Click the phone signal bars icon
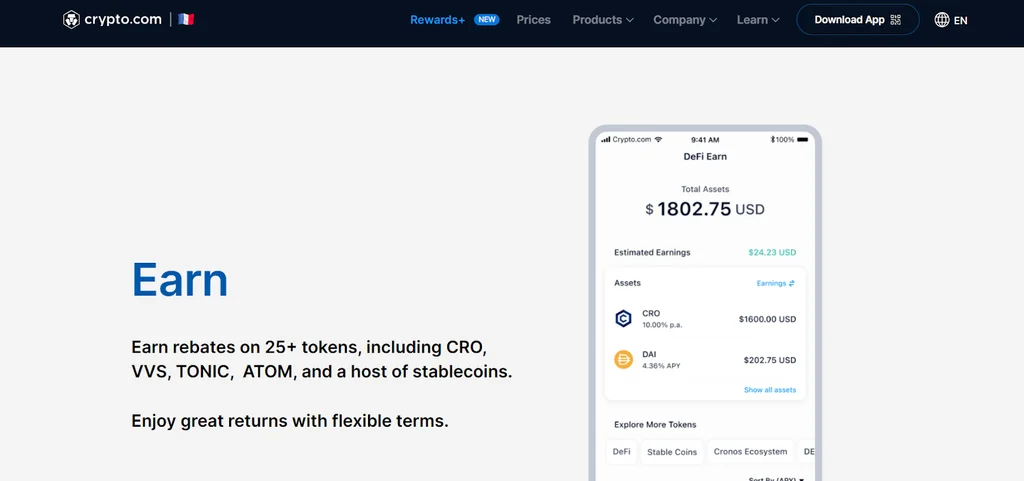 pos(605,139)
